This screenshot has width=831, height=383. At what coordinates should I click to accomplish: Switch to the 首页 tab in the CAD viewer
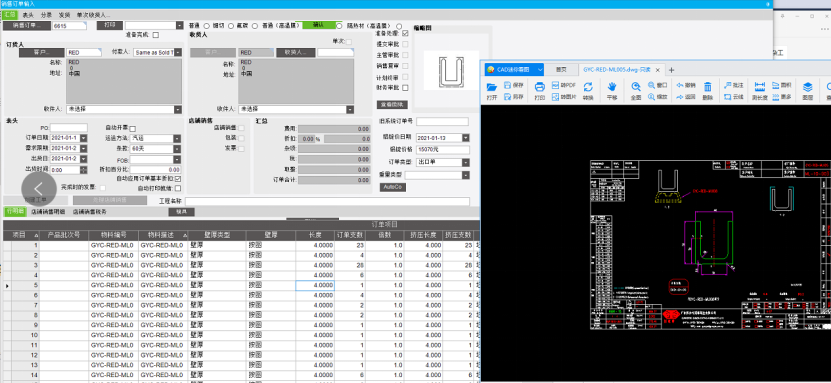click(561, 69)
